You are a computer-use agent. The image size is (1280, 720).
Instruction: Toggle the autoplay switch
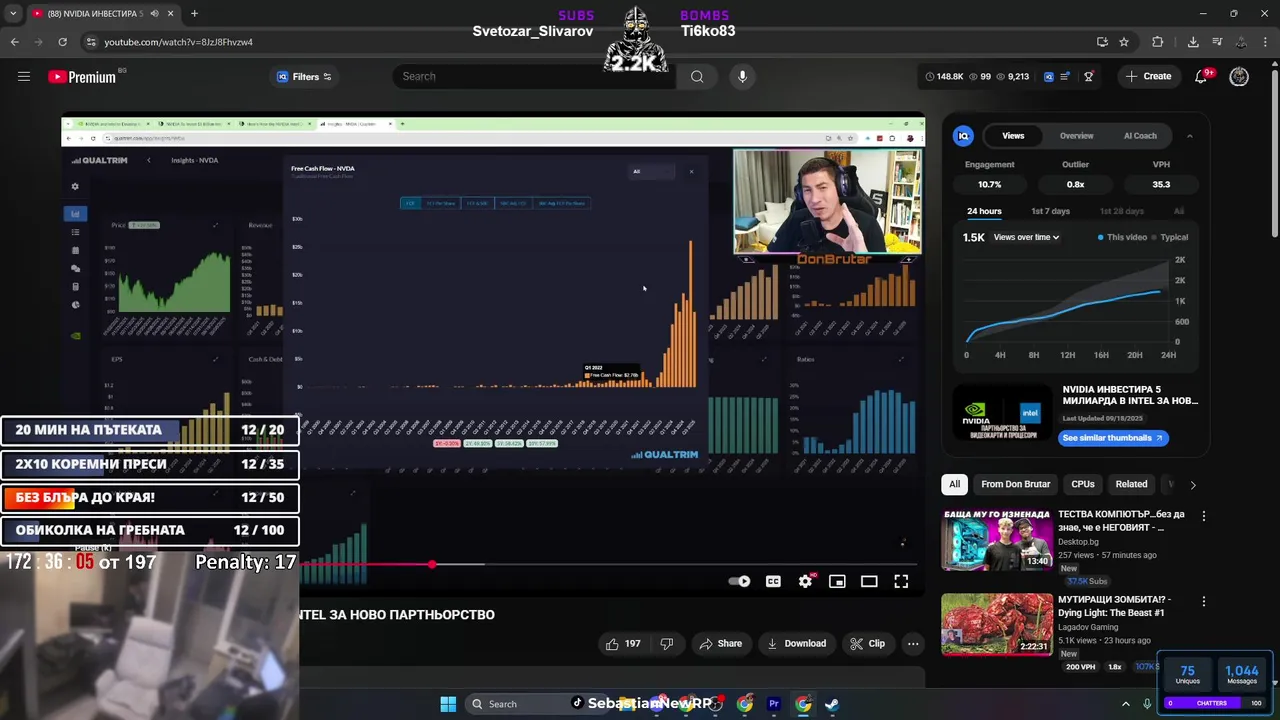pyautogui.click(x=739, y=581)
